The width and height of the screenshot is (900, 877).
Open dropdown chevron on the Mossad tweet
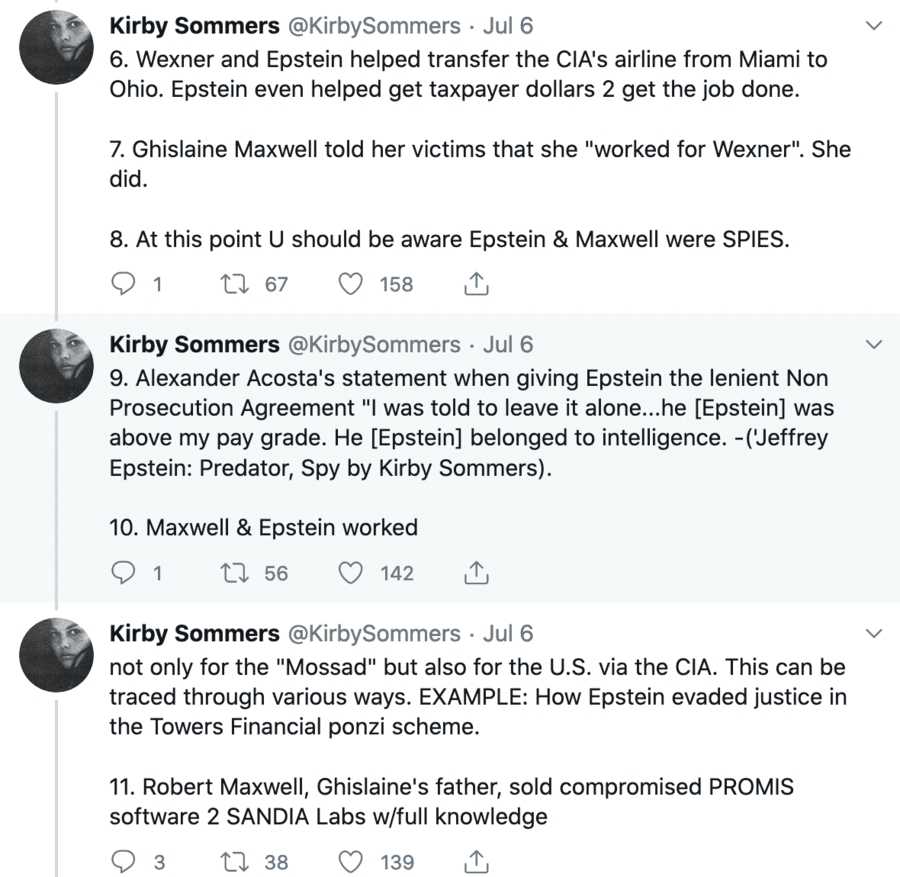pos(874,634)
